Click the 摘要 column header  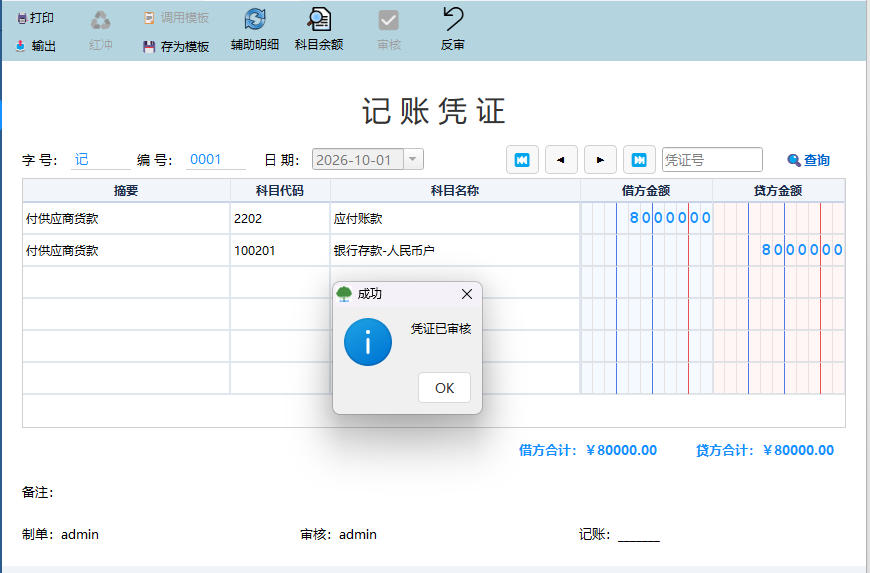tap(126, 191)
